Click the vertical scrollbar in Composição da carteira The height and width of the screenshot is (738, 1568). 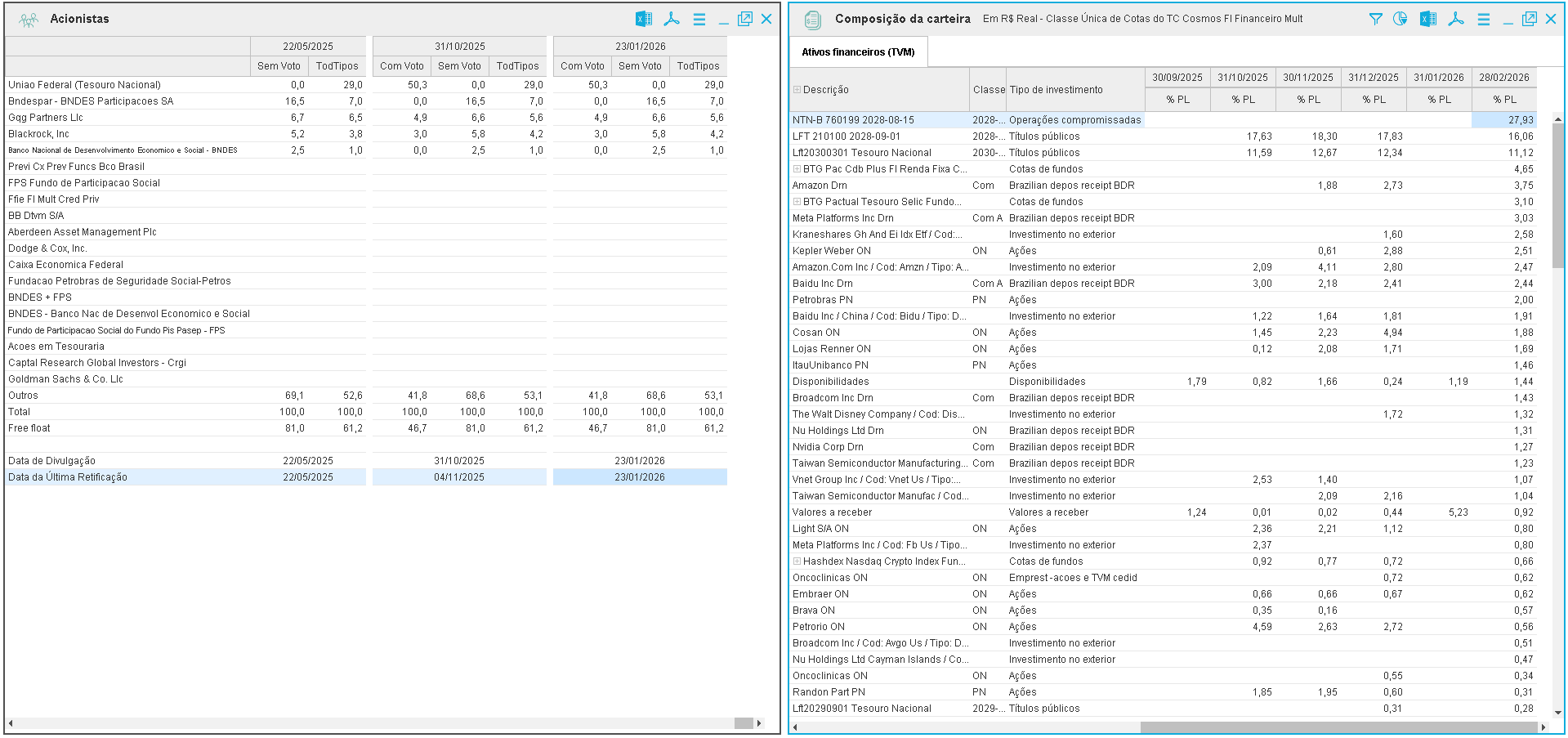[1557, 196]
